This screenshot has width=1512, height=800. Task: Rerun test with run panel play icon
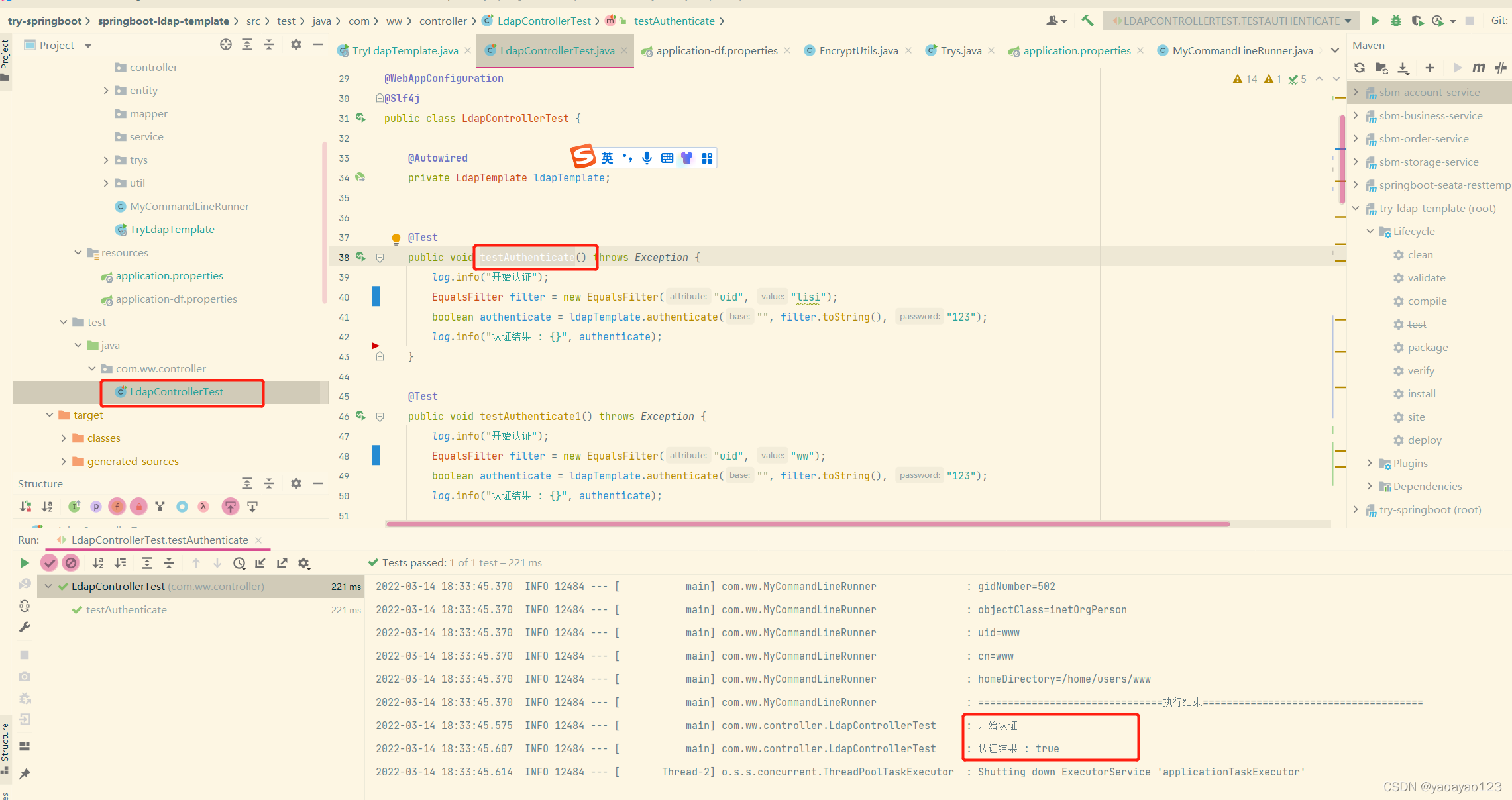click(x=25, y=563)
